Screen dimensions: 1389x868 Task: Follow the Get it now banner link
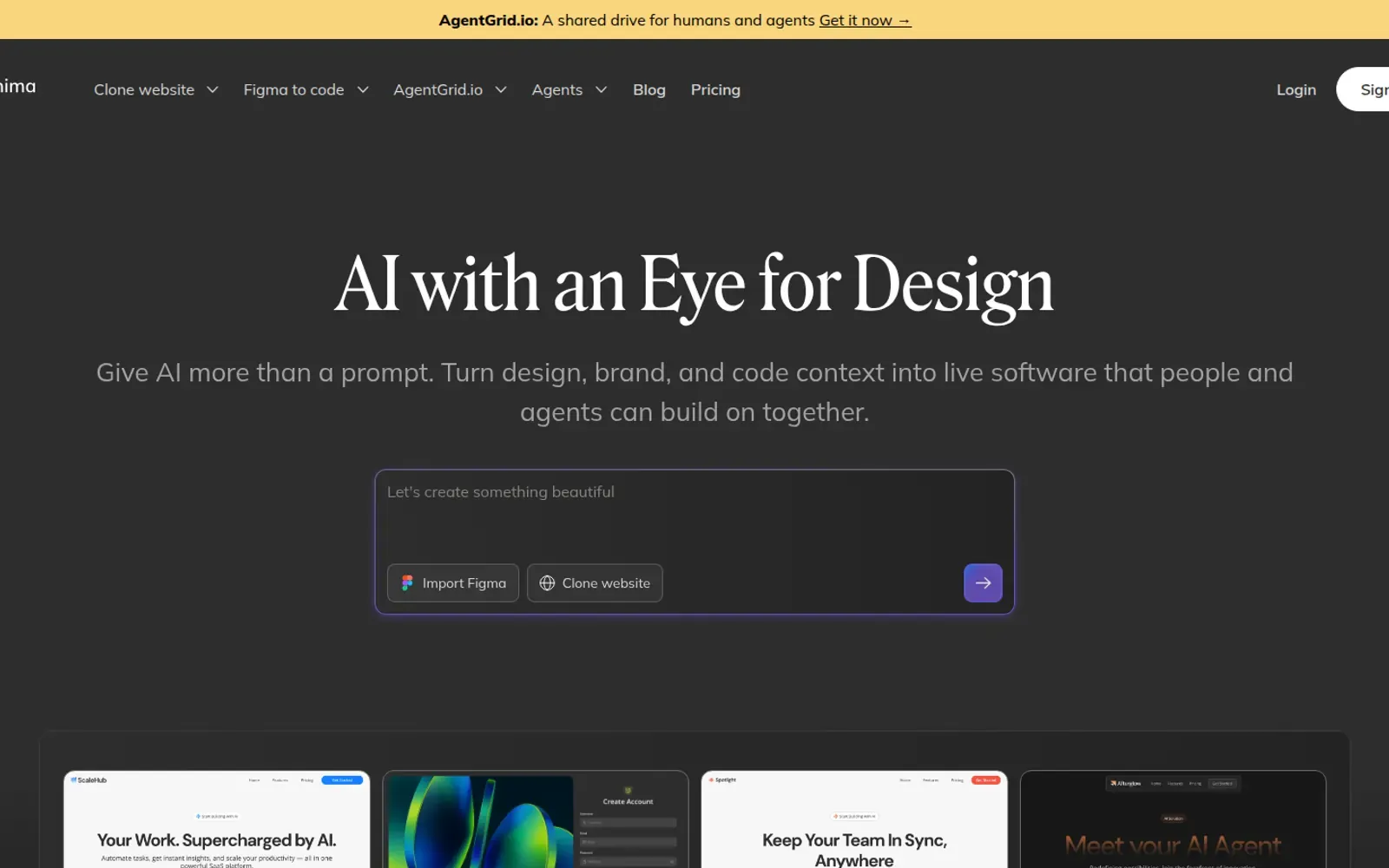[865, 20]
